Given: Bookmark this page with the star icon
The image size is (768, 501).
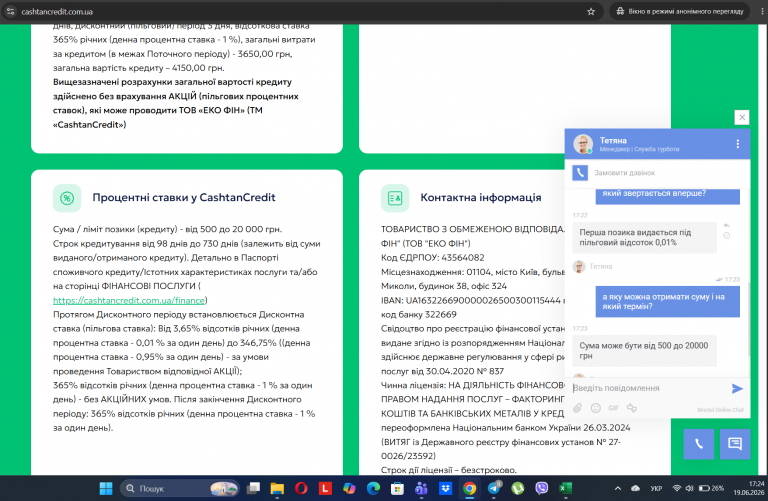Looking at the screenshot, I should (591, 11).
